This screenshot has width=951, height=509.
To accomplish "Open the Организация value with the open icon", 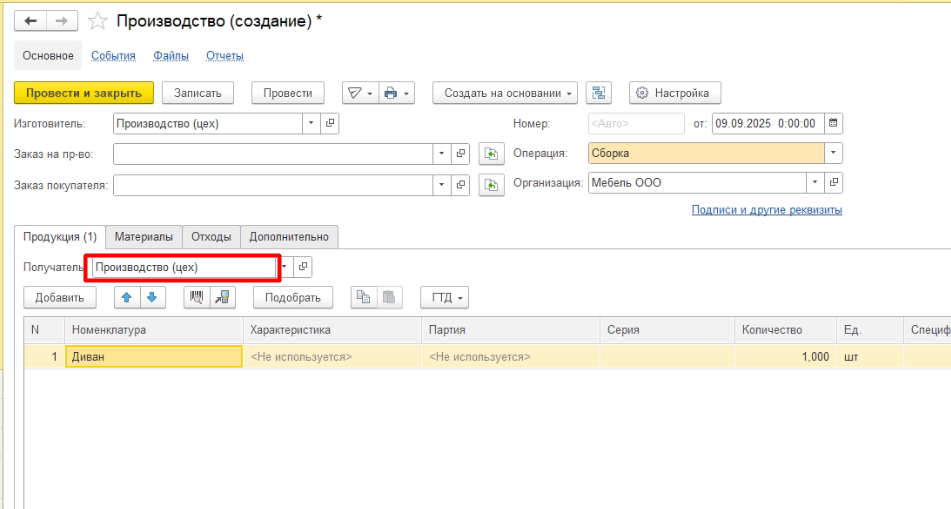I will (x=834, y=183).
